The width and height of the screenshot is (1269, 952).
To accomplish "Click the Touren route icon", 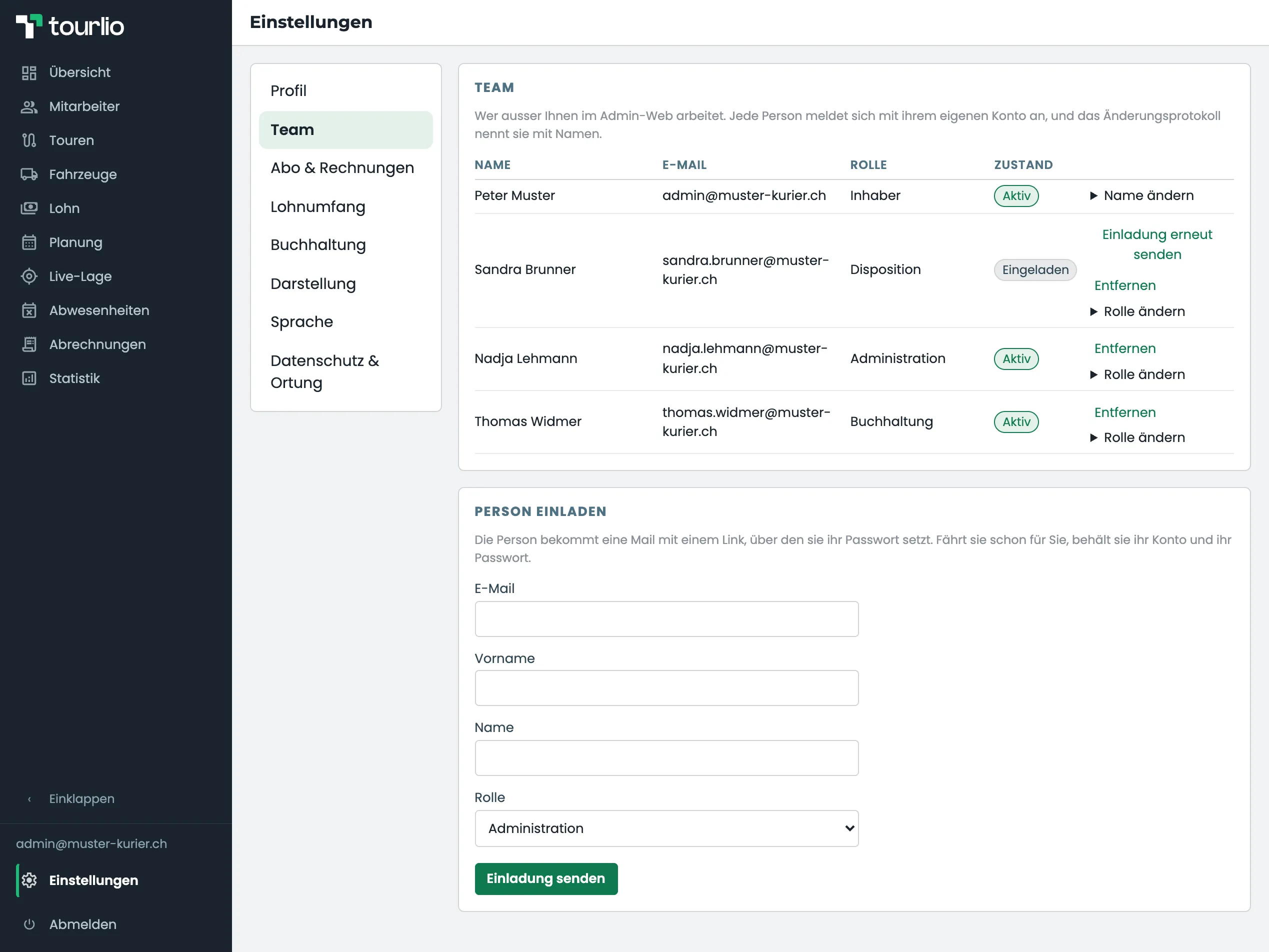I will 28,140.
